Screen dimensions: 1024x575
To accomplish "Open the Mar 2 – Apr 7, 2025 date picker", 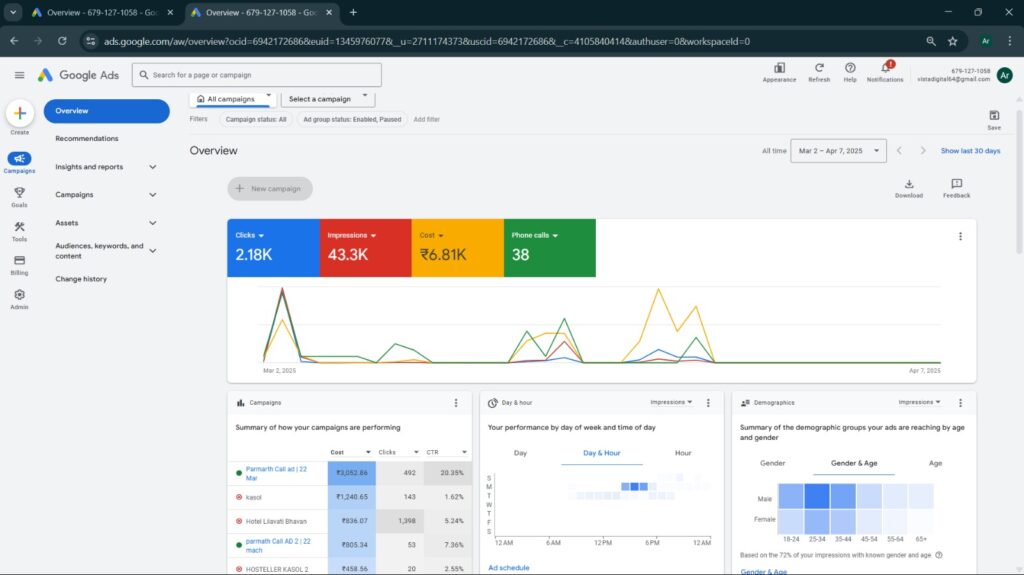I will (x=838, y=151).
